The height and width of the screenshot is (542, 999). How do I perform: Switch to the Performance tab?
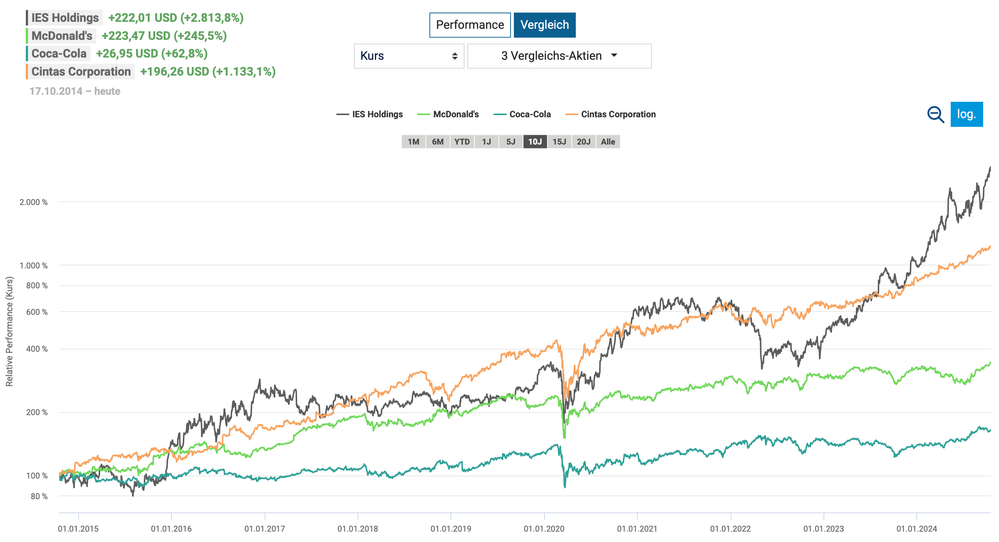[470, 25]
